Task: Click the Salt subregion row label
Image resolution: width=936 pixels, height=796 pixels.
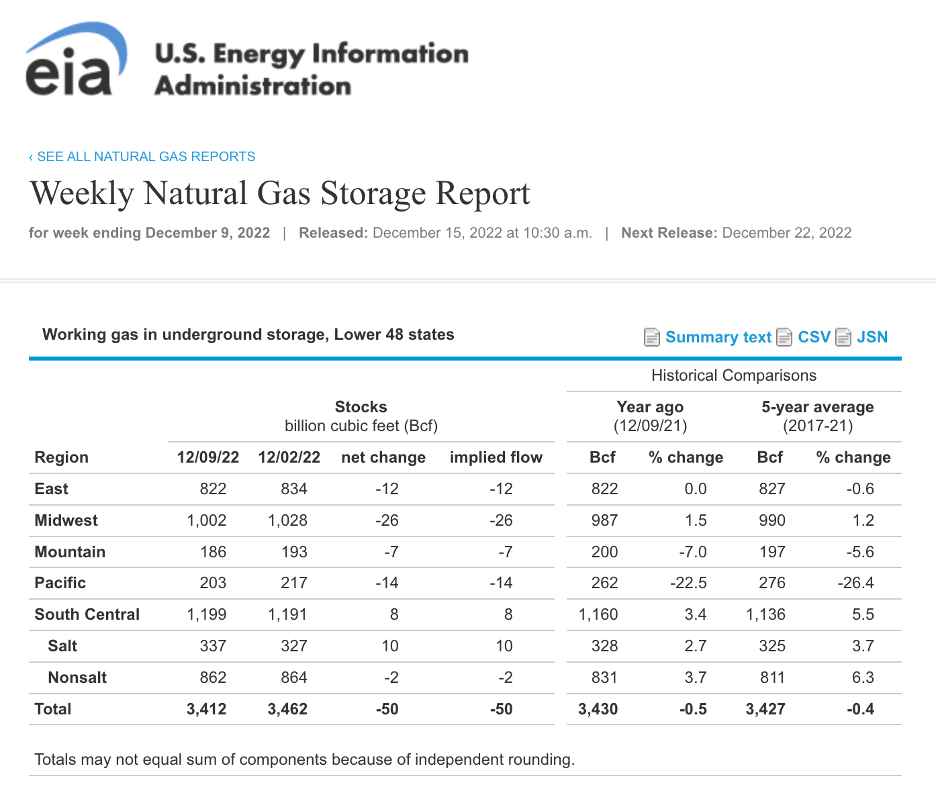Action: click(63, 646)
